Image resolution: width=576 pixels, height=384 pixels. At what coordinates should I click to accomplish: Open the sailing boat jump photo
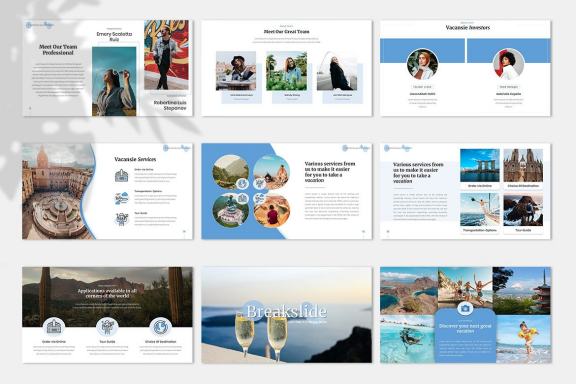click(x=480, y=209)
